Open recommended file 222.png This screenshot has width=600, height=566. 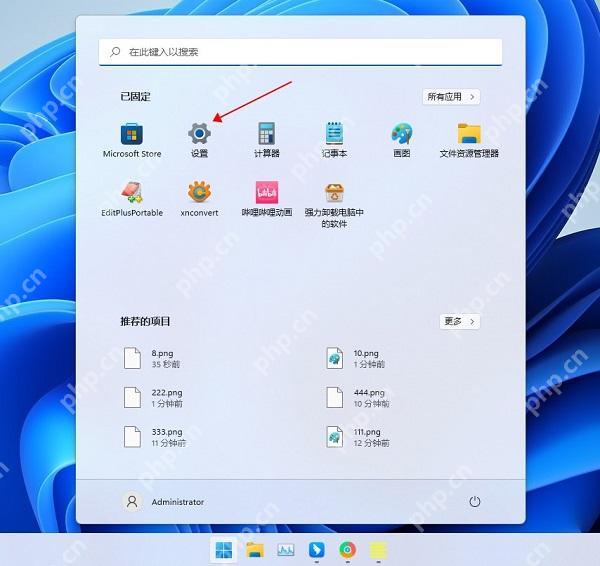coord(153,398)
